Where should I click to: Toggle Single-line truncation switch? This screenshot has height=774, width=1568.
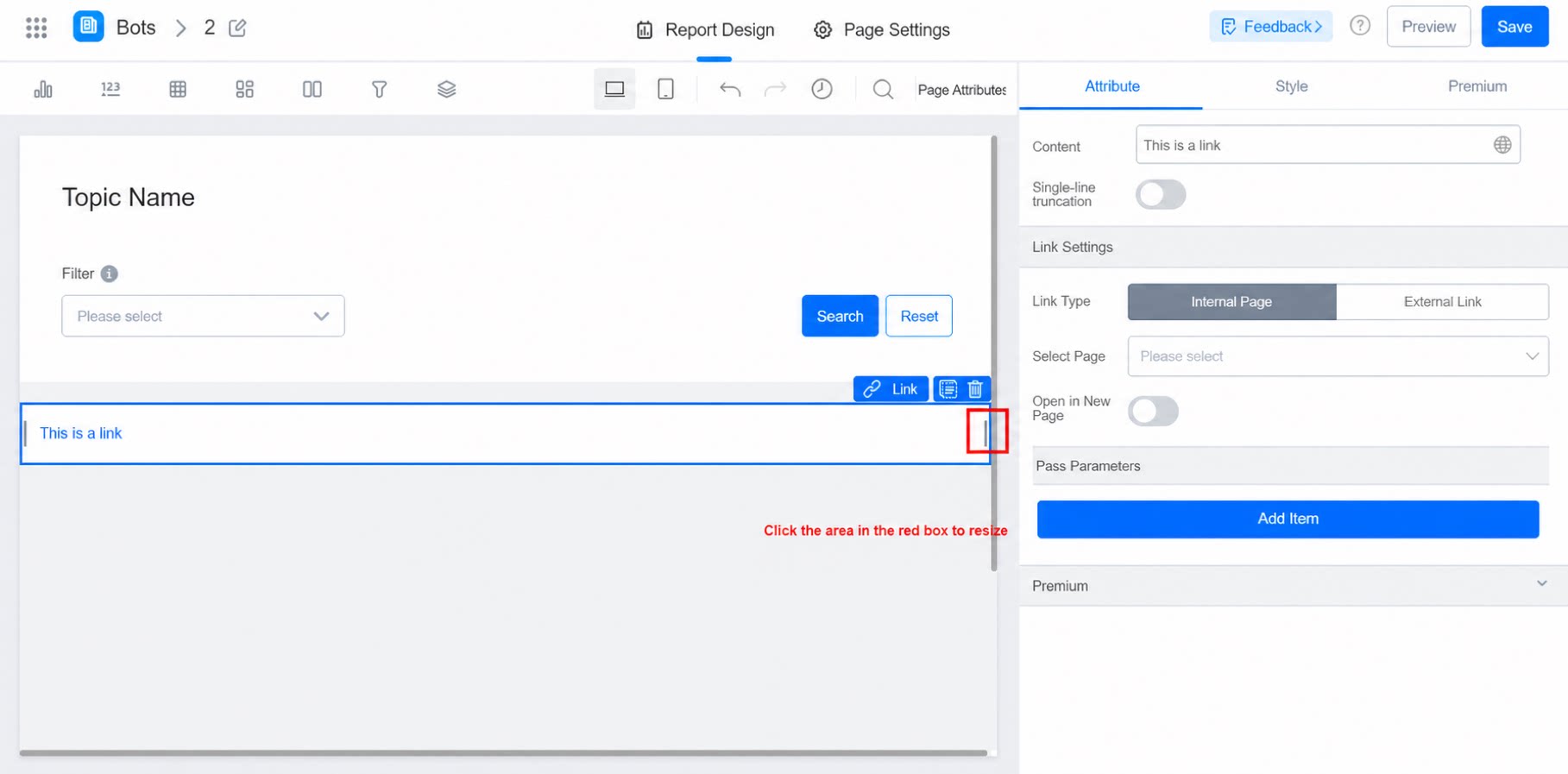(1161, 194)
